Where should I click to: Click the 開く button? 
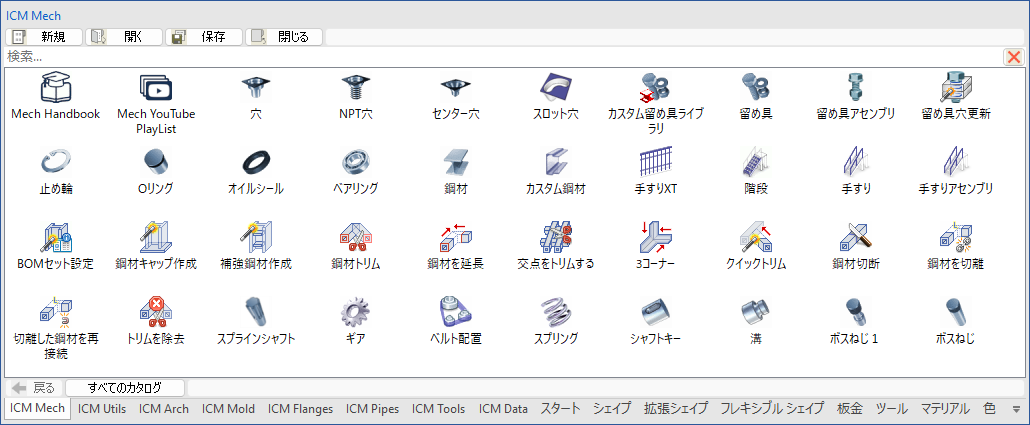(124, 37)
